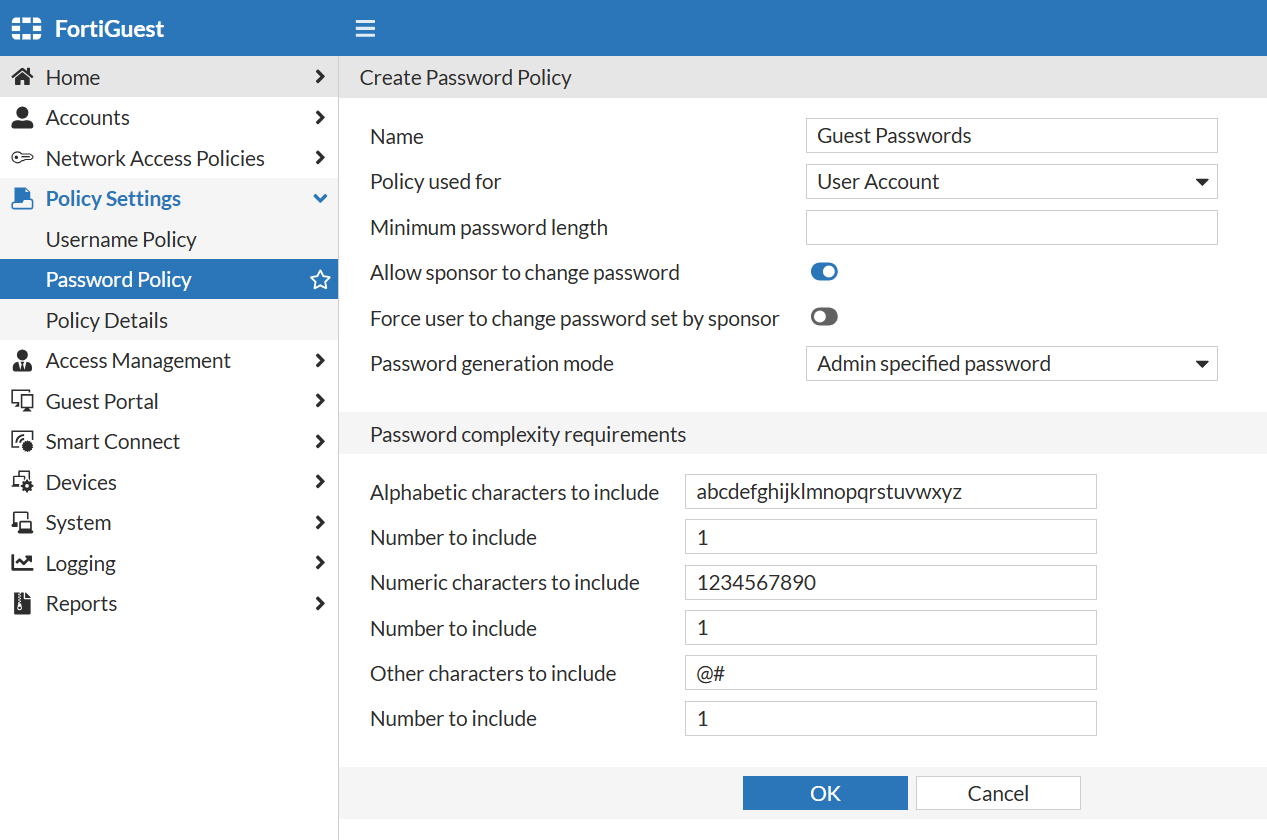The image size is (1267, 840).
Task: Click the Devices icon in sidebar
Action: [x=22, y=482]
